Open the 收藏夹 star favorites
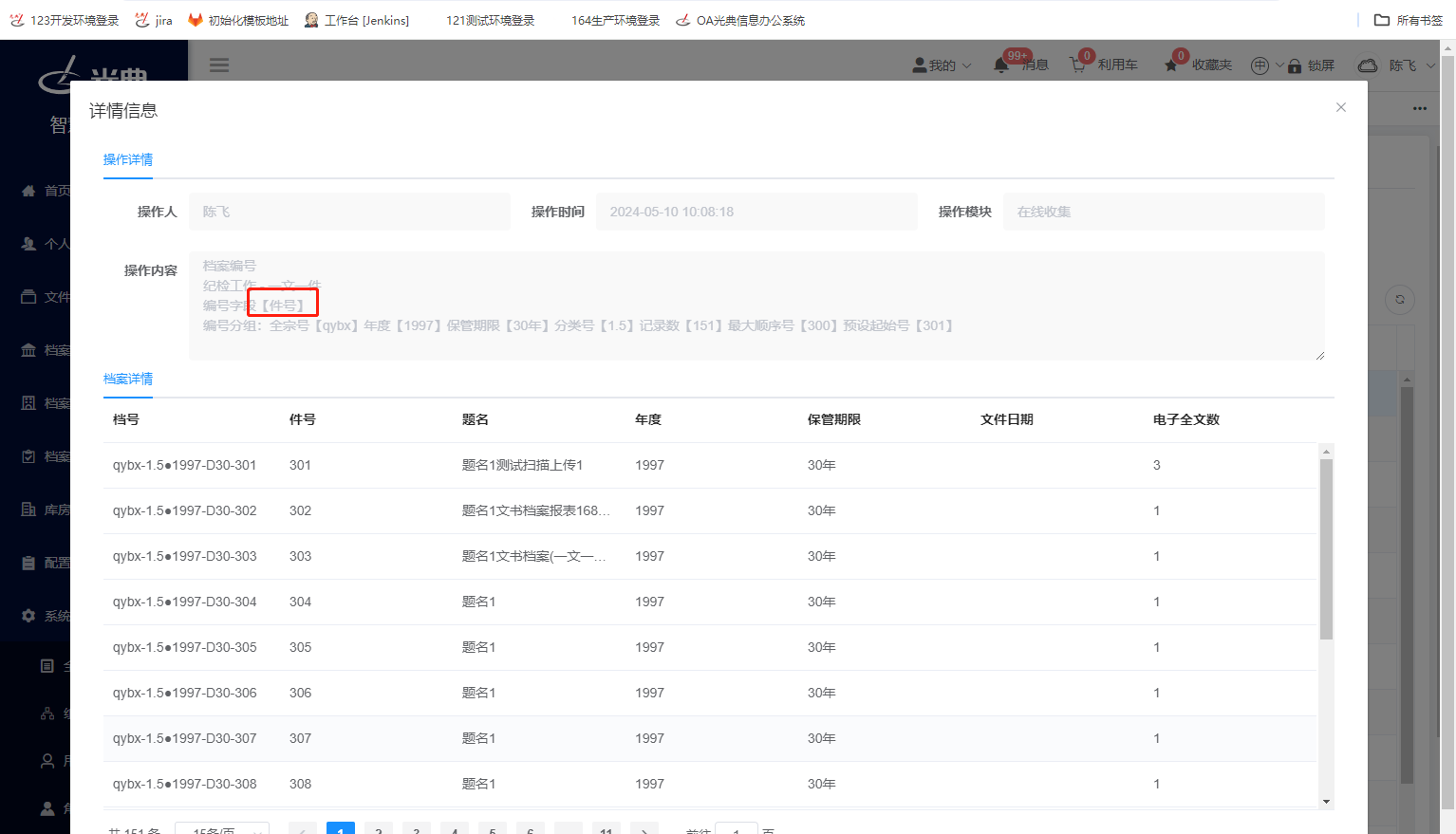Viewport: 1456px width, 834px height. (1197, 65)
